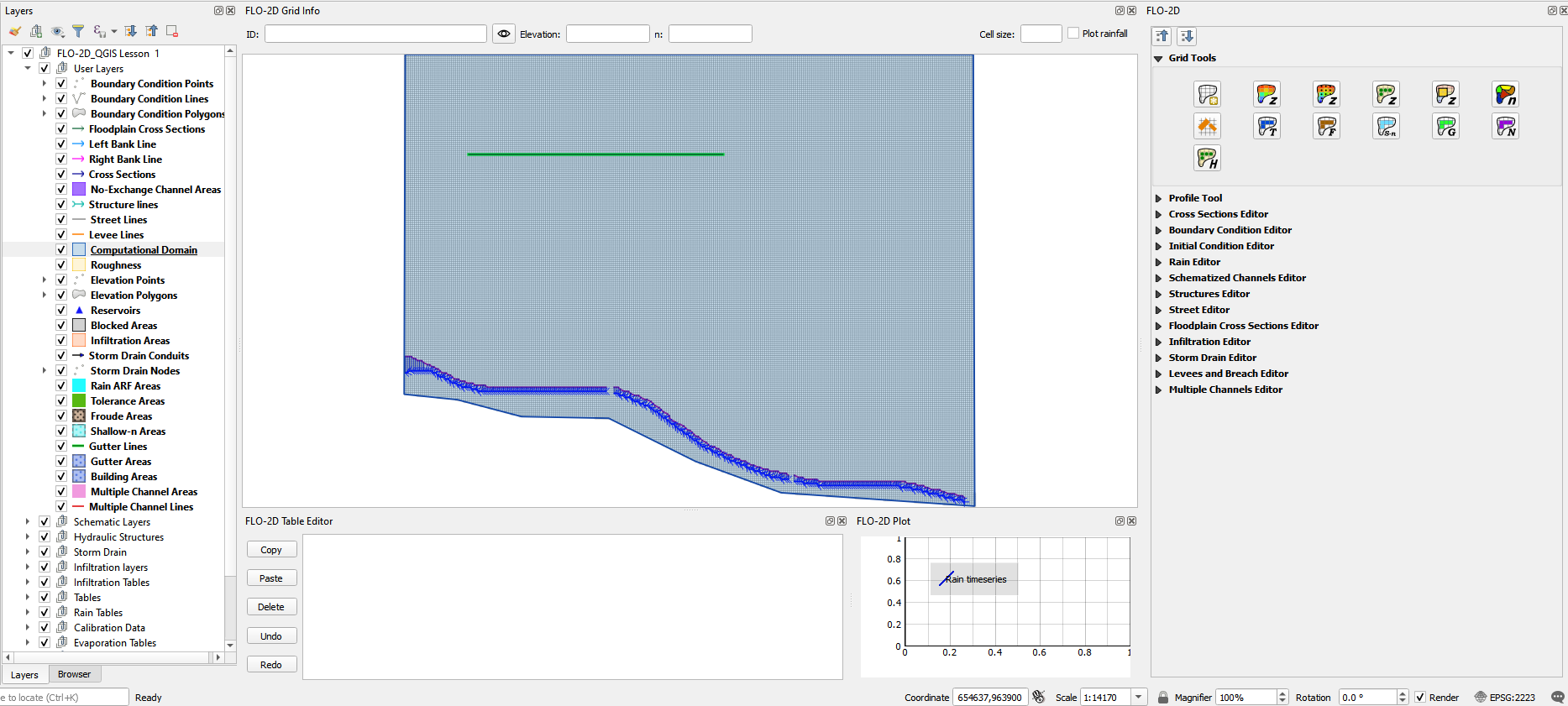
Task: Expand the Schematic Layers group
Action: [x=28, y=522]
